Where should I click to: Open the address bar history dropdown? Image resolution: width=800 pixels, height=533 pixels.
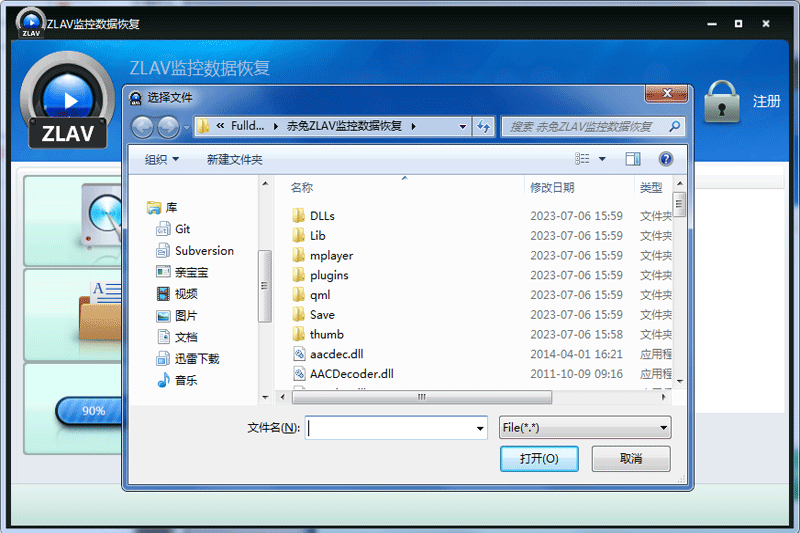[462, 126]
